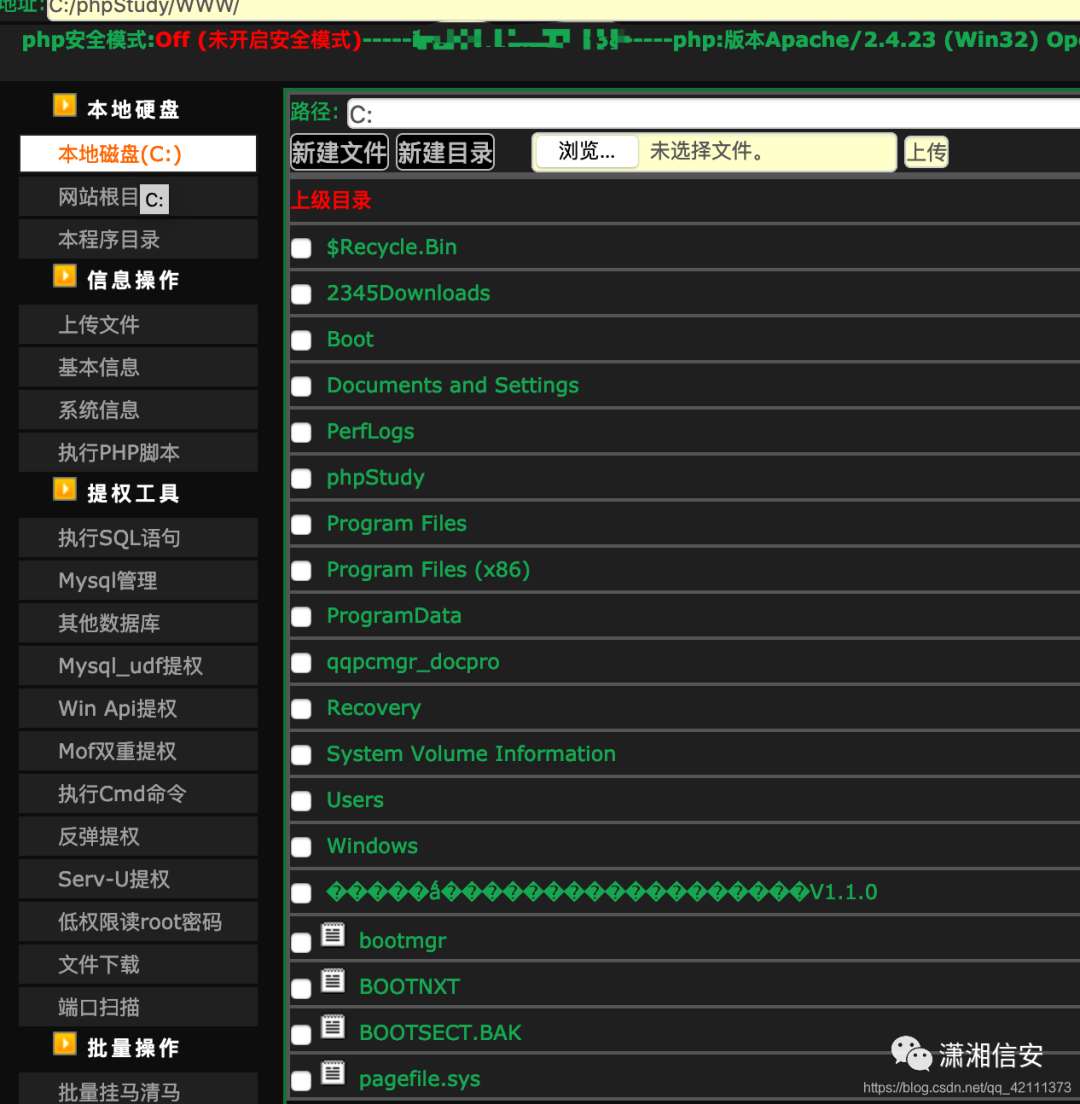This screenshot has height=1104, width=1080.
Task: Open the garbled-name V1.1.0 folder link
Action: tap(602, 892)
